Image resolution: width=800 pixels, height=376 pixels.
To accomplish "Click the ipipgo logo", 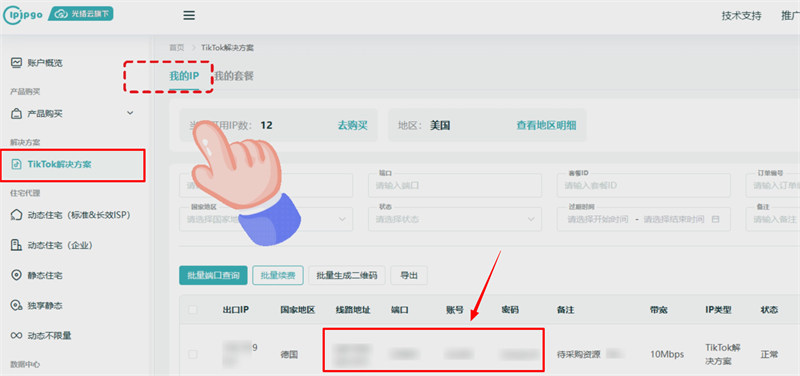I will coord(22,15).
